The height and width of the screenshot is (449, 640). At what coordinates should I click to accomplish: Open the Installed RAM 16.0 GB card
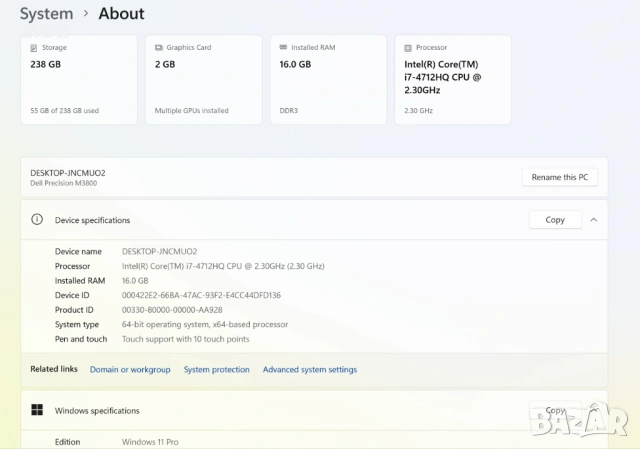[328, 80]
